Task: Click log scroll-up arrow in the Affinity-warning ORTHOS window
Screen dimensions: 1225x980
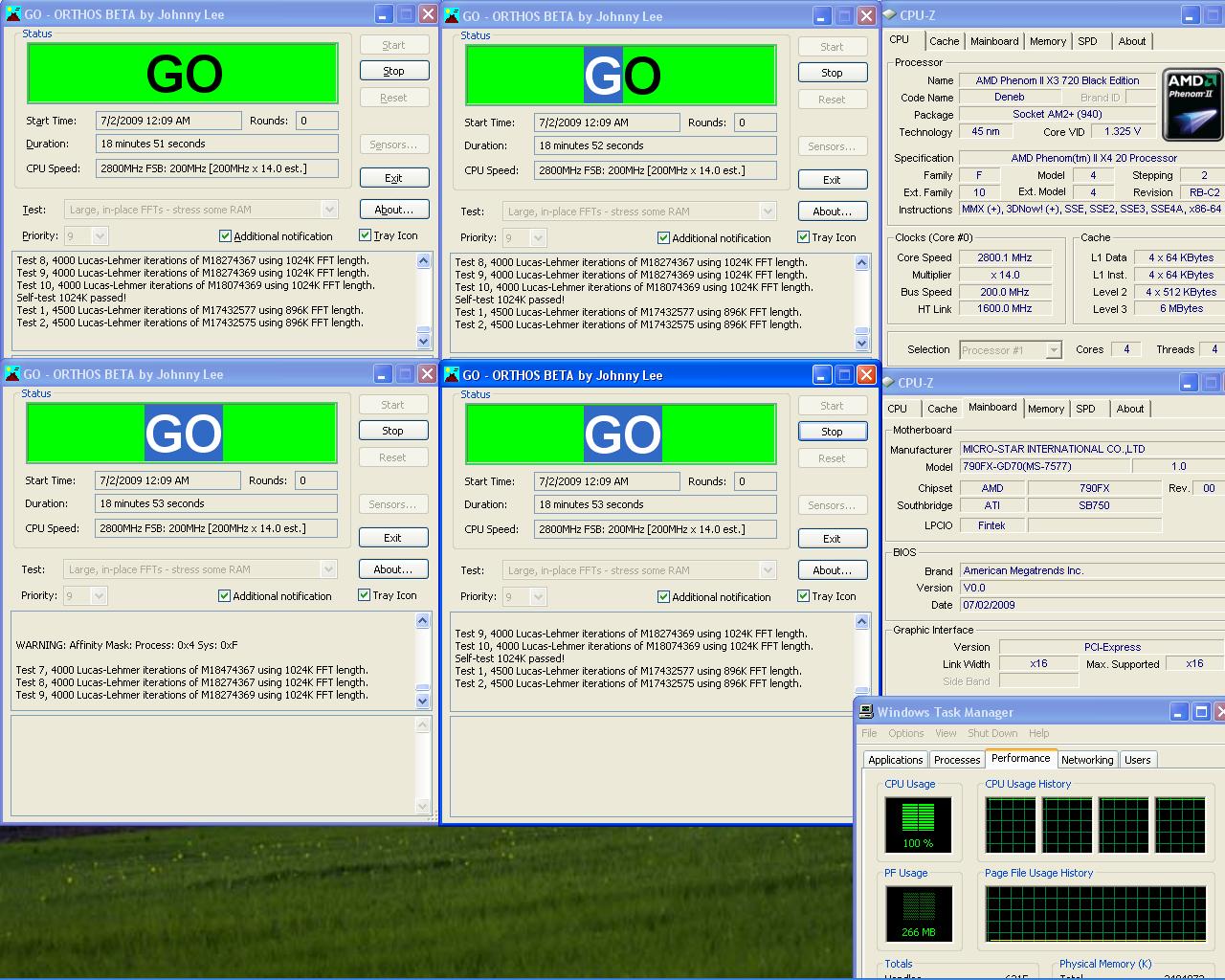Action: point(422,622)
